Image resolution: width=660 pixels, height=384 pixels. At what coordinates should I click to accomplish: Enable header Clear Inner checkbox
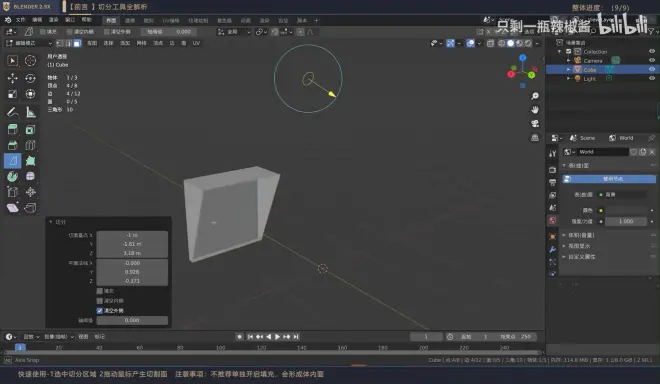pyautogui.click(x=69, y=32)
